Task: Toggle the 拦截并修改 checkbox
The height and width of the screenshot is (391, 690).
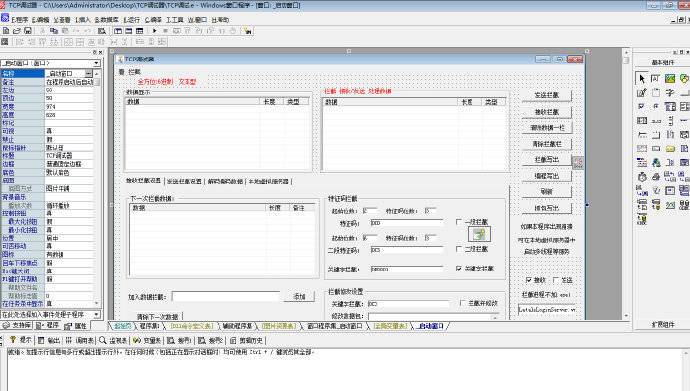Action: [462, 303]
